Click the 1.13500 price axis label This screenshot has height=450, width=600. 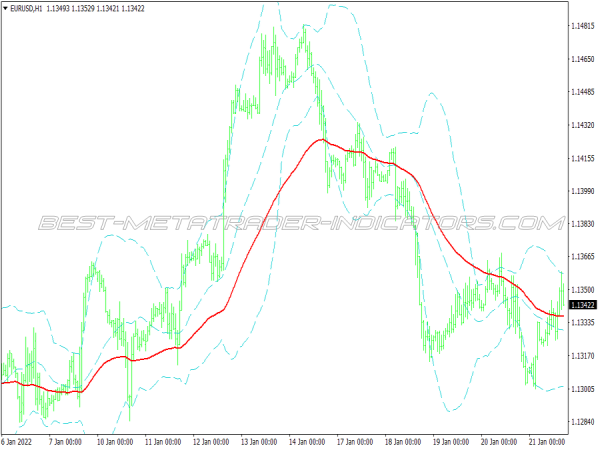583,290
